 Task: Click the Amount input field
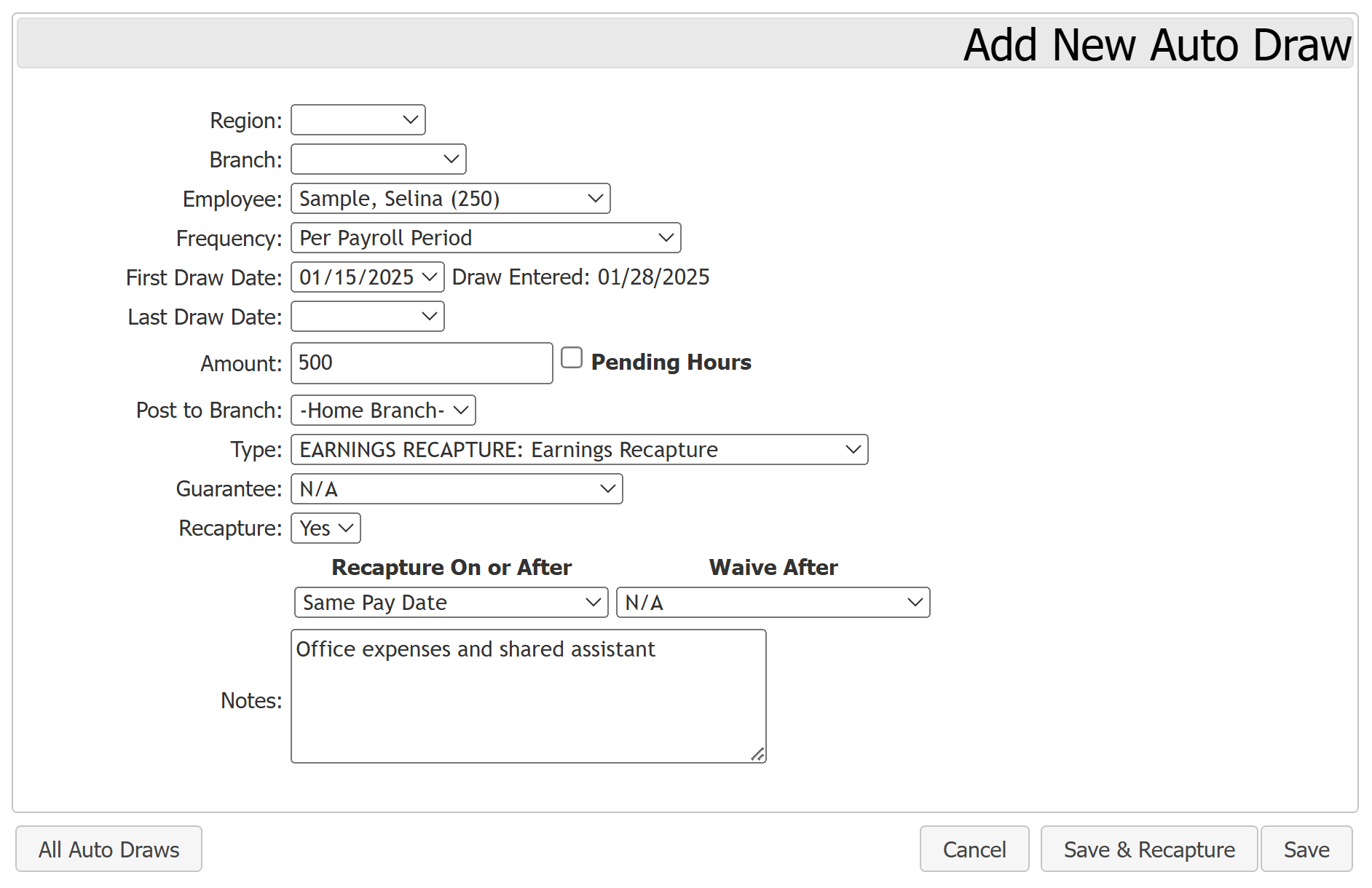[x=422, y=363]
